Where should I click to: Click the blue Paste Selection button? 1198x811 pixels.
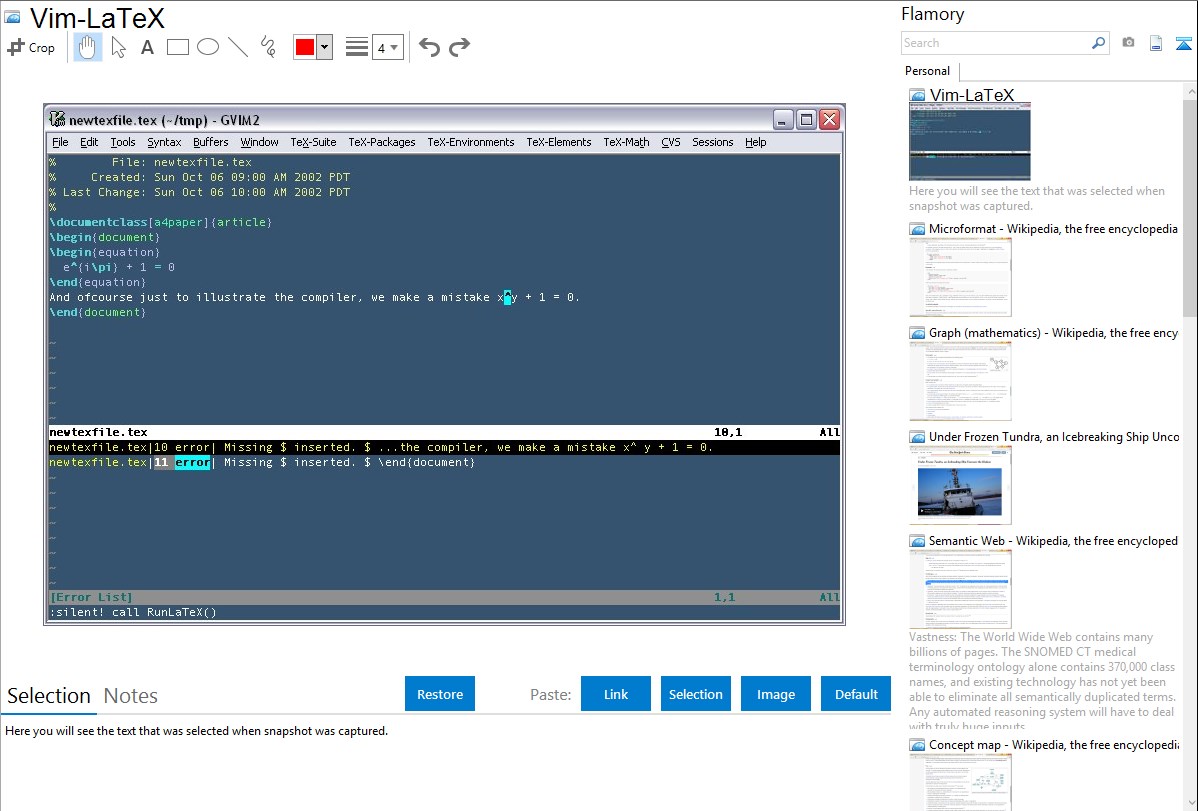tap(696, 694)
